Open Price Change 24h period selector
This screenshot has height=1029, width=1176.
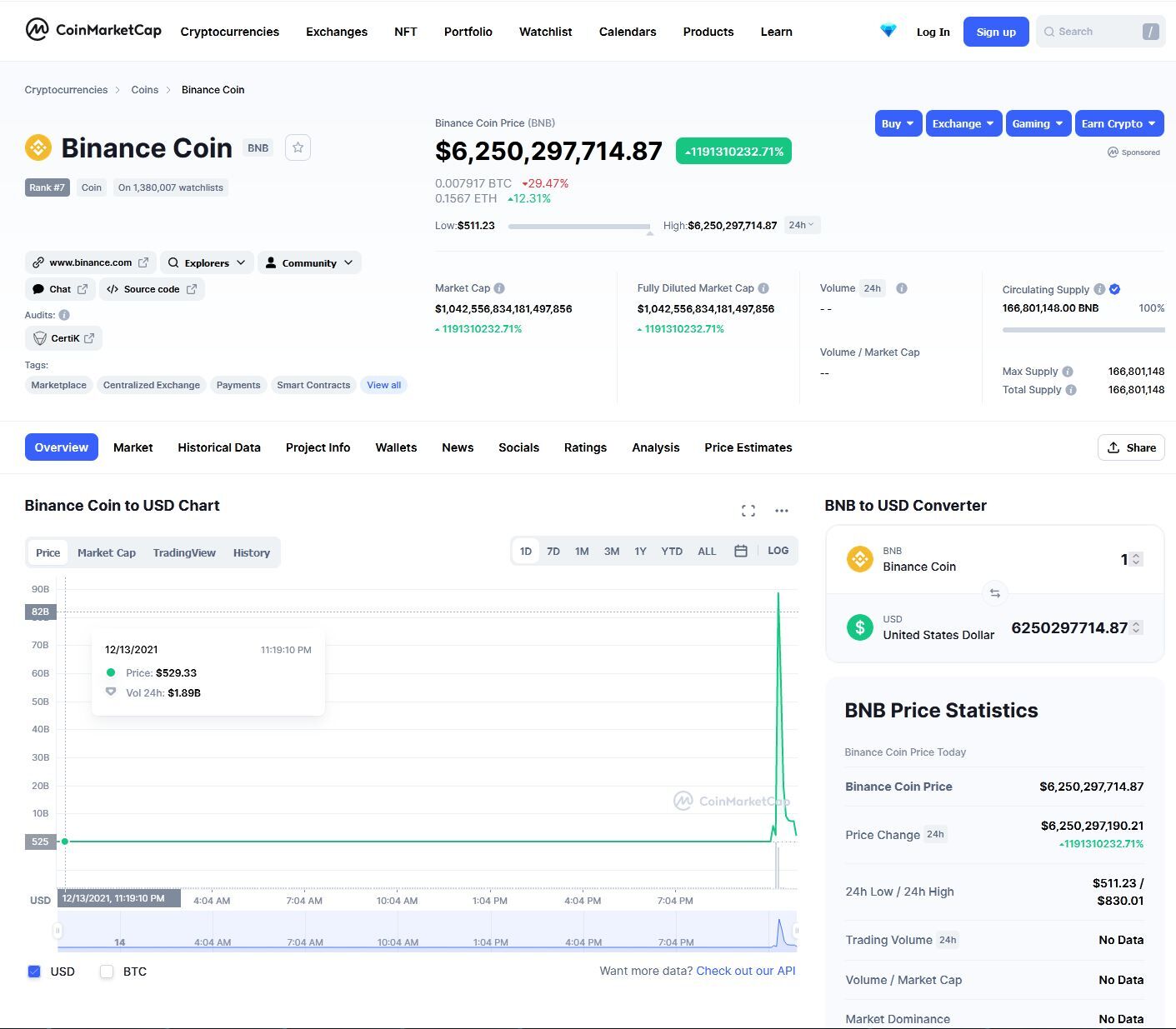[x=936, y=834]
